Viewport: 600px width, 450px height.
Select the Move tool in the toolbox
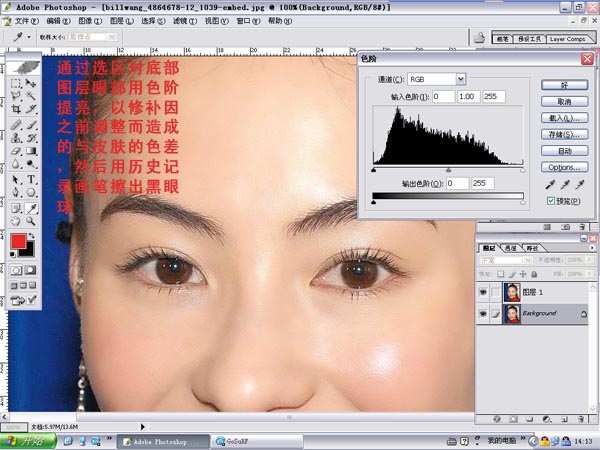pos(32,83)
